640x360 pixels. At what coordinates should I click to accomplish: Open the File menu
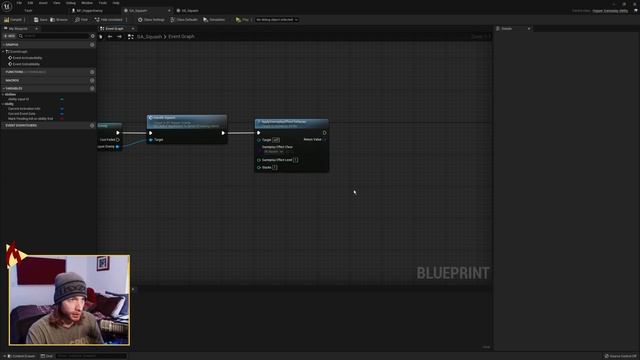pos(19,3)
